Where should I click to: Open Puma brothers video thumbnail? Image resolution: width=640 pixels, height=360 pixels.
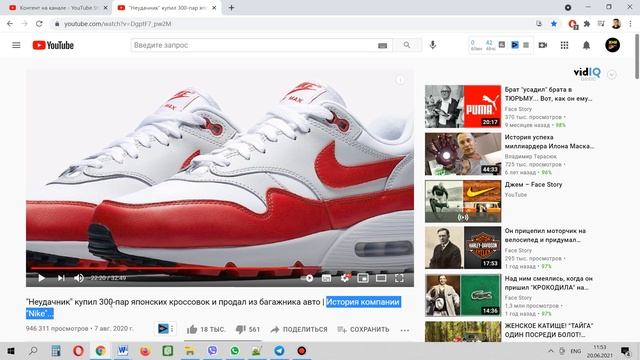(x=463, y=106)
